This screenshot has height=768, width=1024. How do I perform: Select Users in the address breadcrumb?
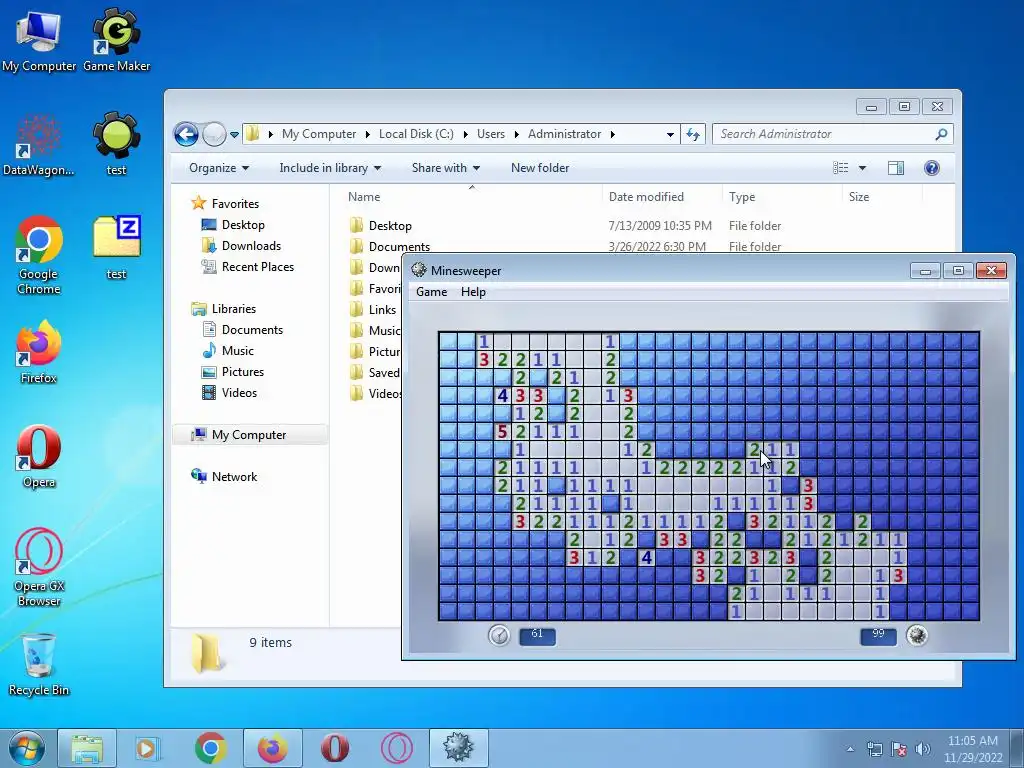click(490, 134)
